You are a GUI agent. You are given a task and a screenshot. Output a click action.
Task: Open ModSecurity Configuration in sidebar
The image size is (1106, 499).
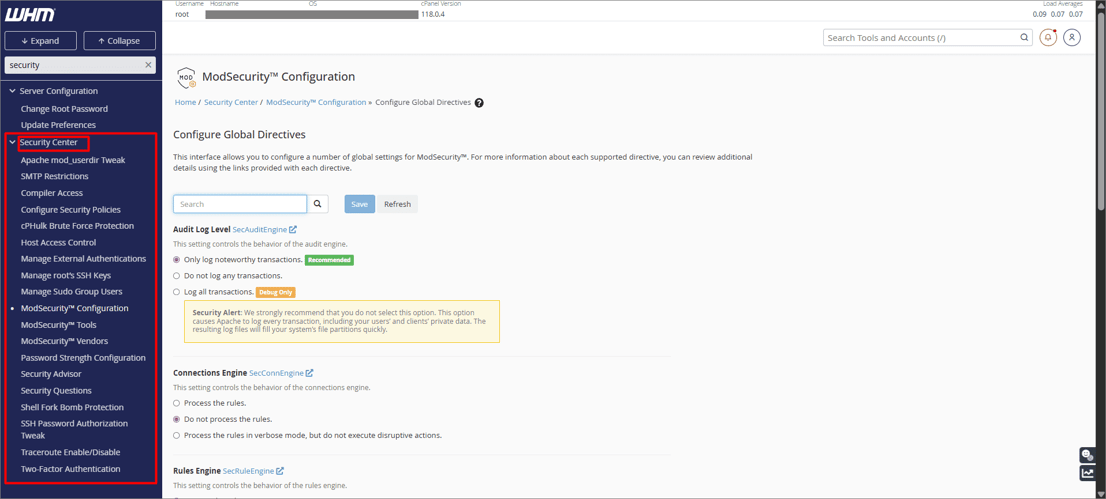(75, 308)
